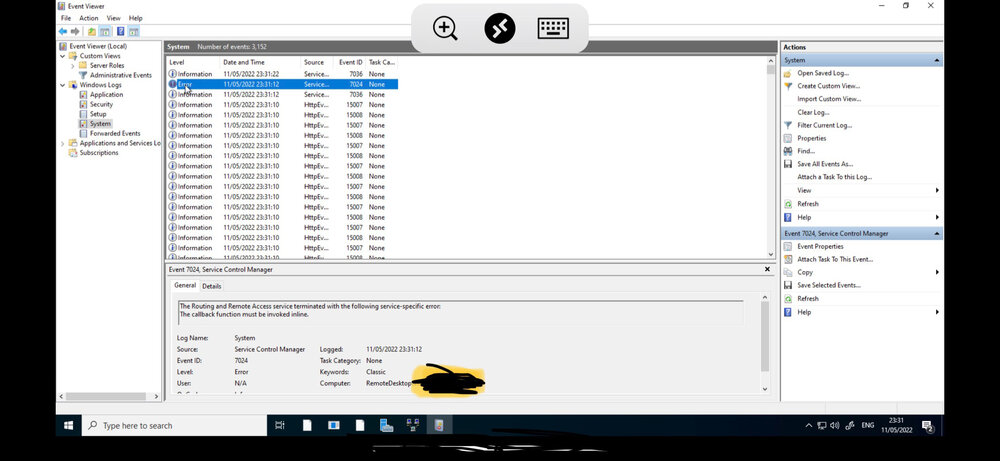This screenshot has height=461, width=1000.
Task: Select Subscriptions in the tree
Action: coord(99,153)
